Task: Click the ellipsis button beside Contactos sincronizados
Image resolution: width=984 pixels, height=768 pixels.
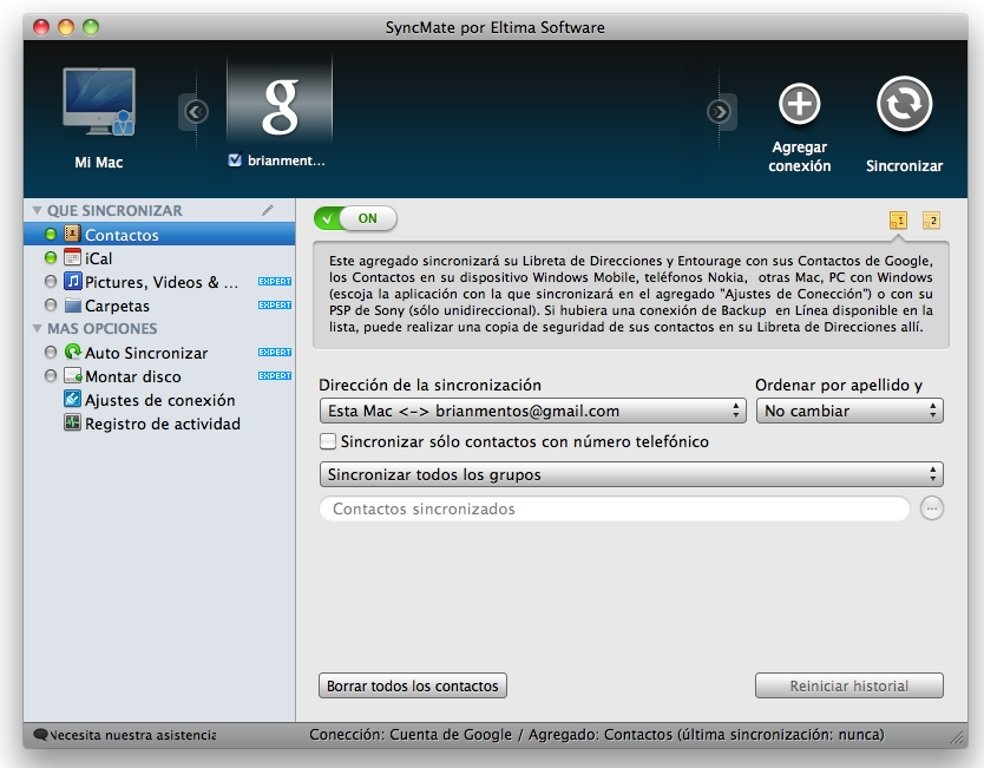Action: (x=932, y=508)
